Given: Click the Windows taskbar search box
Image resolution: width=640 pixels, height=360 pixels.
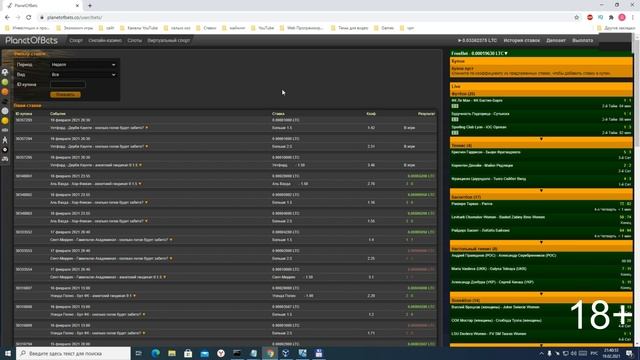Looking at the screenshot, I should click(73, 353).
